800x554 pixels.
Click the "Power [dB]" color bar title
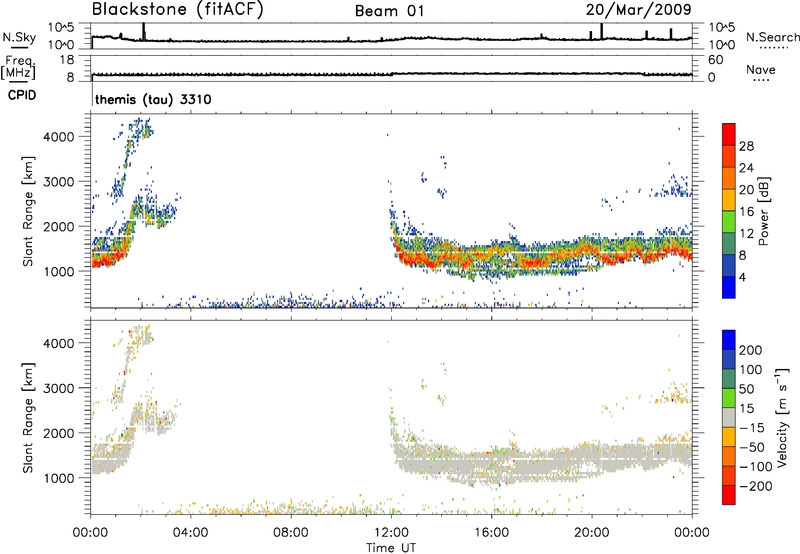pyautogui.click(x=763, y=211)
